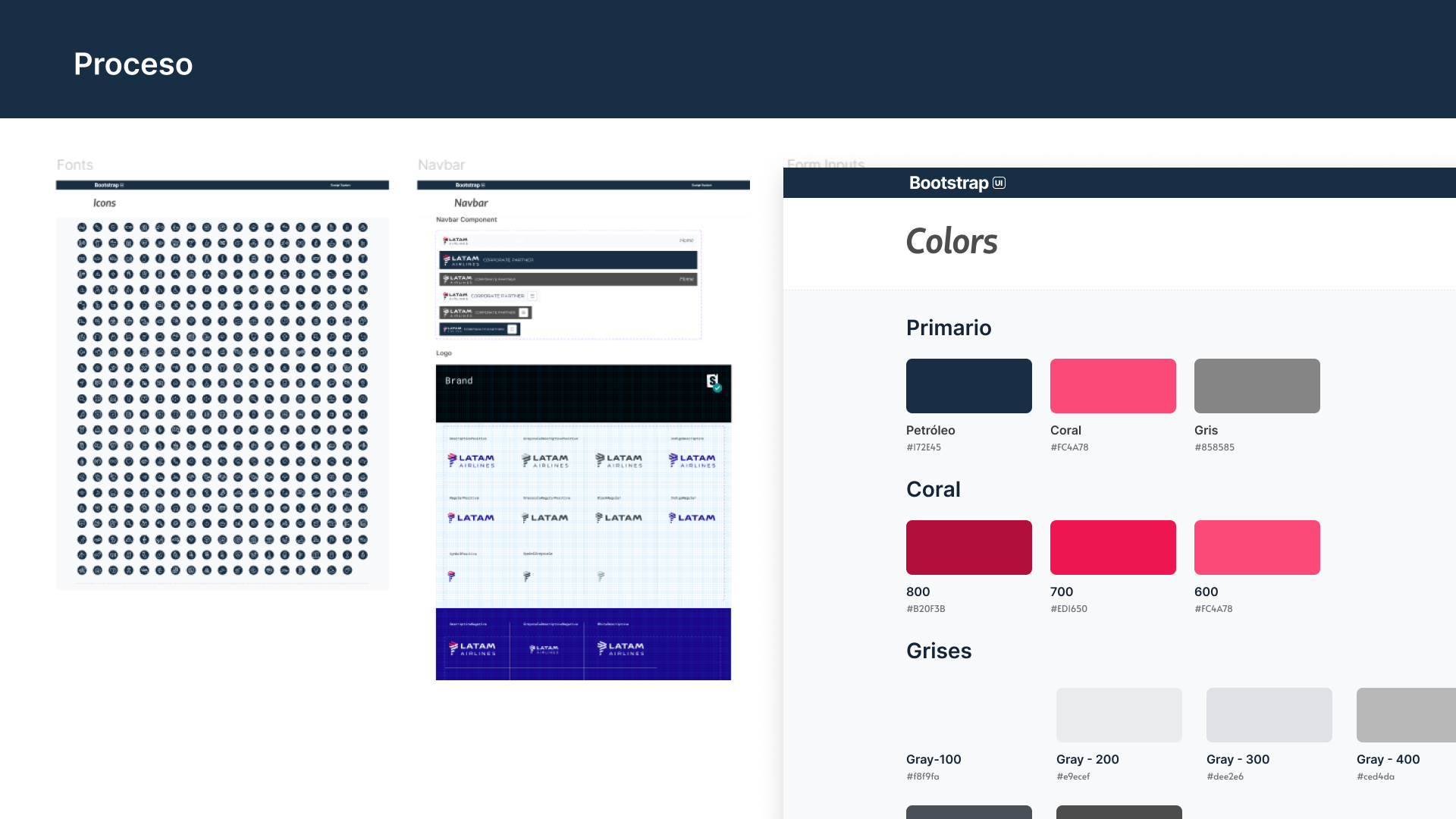Viewport: 1456px width, 819px height.
Task: Click dark blue LATAM Corporate Partner navbar
Action: (567, 259)
